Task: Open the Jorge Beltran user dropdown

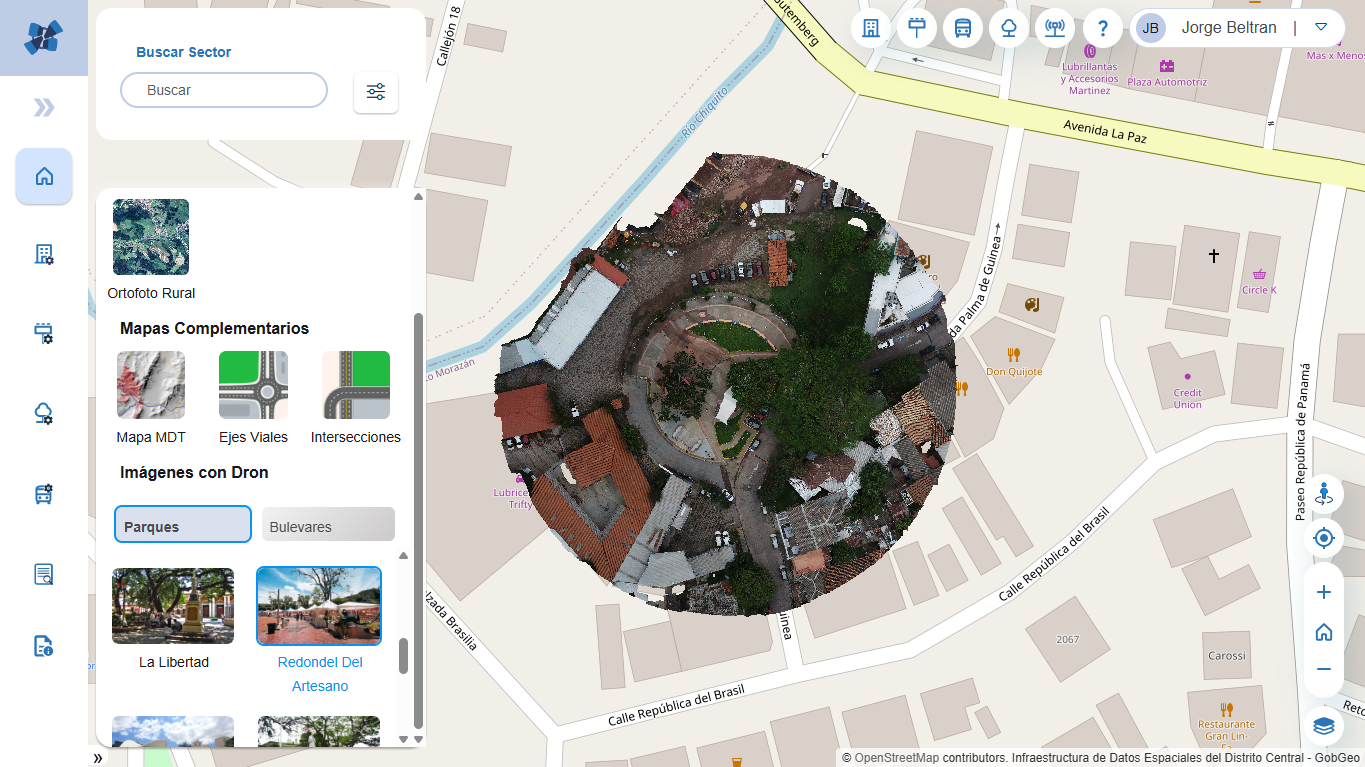Action: [1320, 28]
